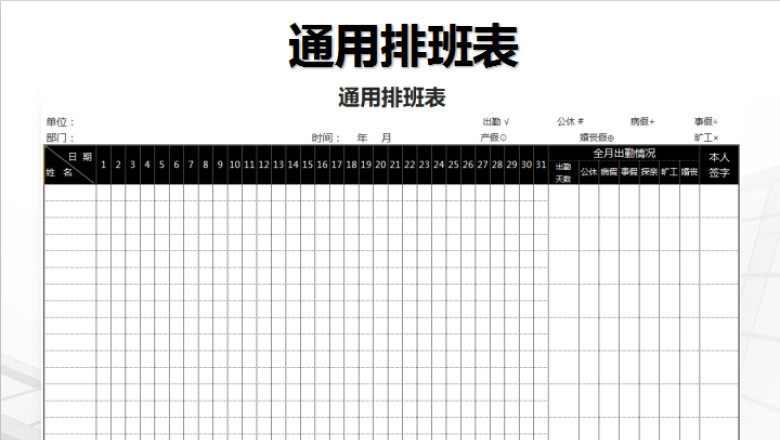Image resolution: width=780 pixels, height=440 pixels.
Task: Select date column header 6
Action: [176, 165]
